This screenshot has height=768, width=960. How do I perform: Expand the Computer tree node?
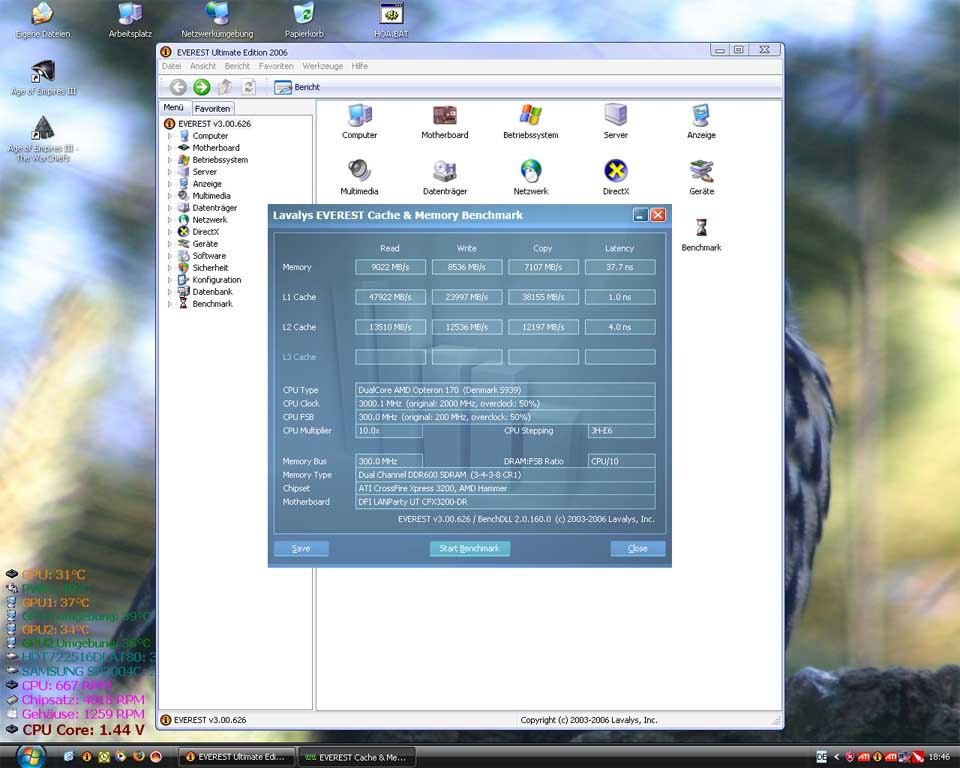click(x=170, y=136)
